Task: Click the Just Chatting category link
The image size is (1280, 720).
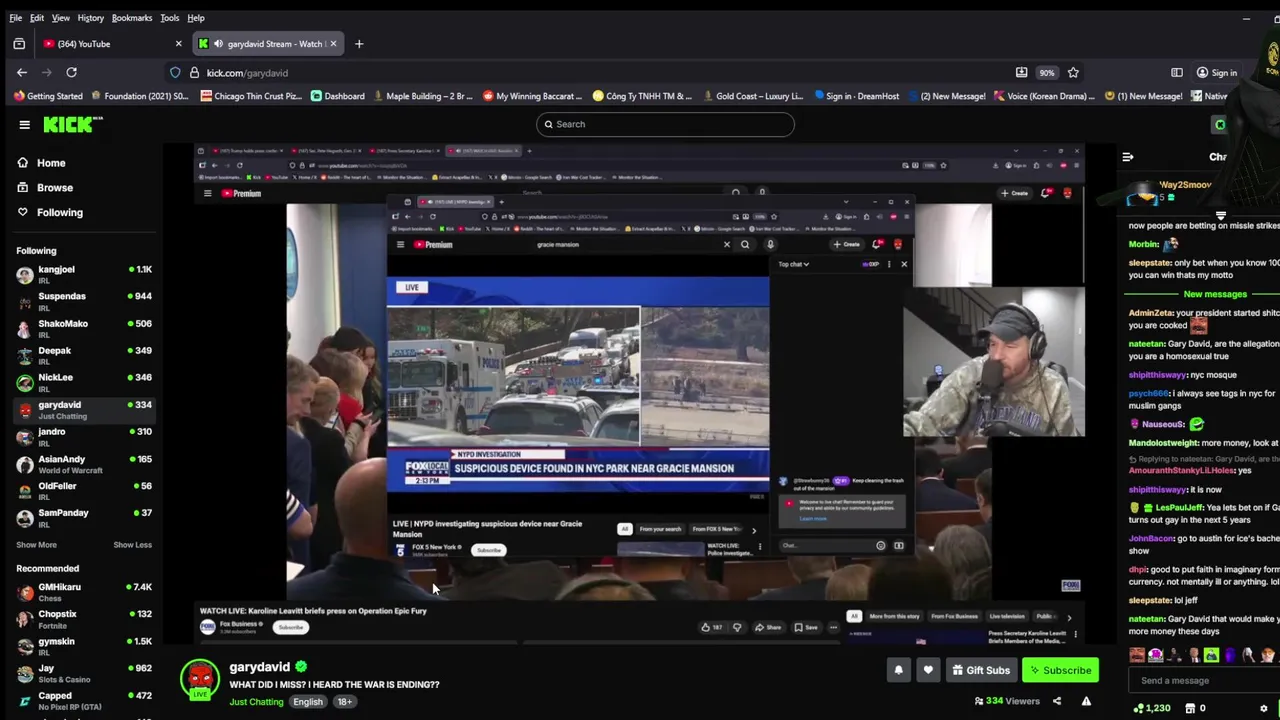Action: click(257, 702)
